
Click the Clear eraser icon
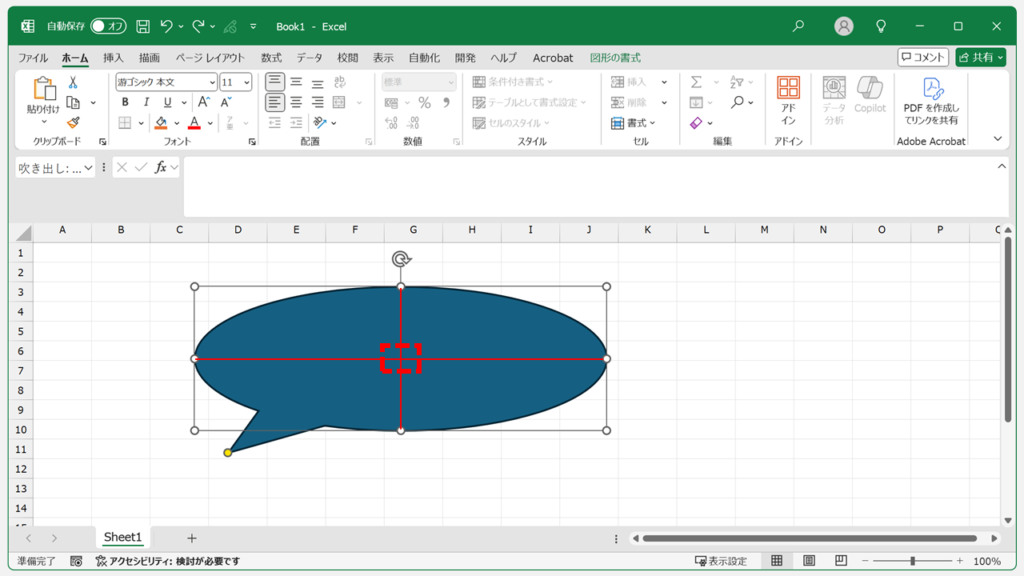pyautogui.click(x=697, y=123)
